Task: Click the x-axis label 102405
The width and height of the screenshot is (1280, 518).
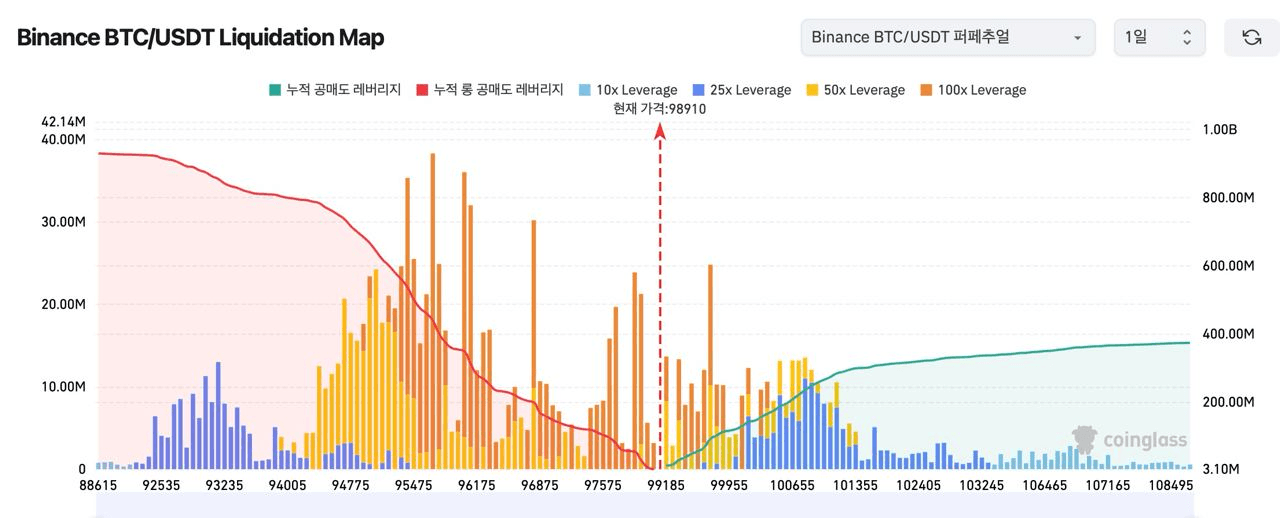Action: (x=918, y=485)
